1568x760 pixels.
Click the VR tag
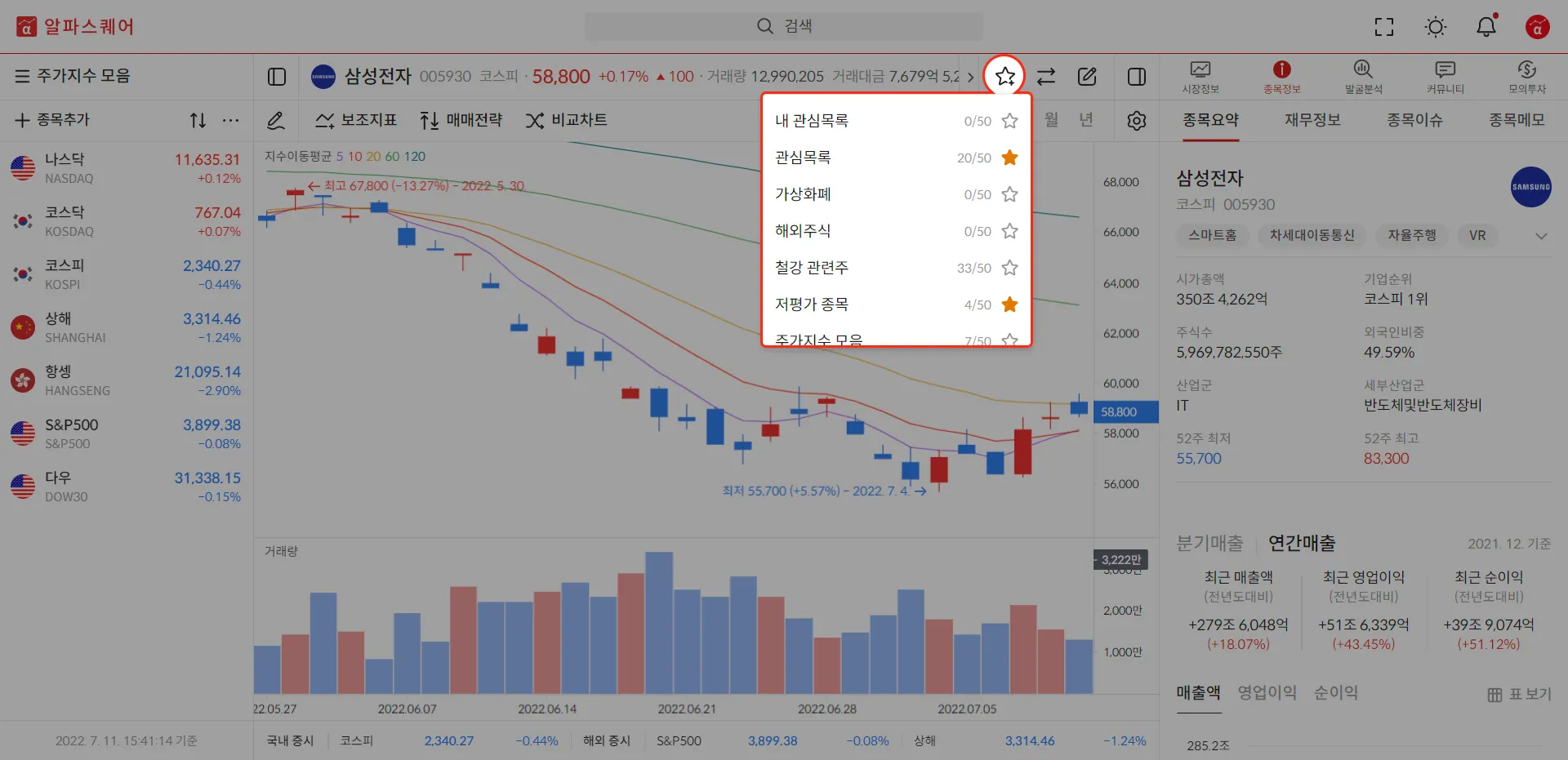point(1477,235)
